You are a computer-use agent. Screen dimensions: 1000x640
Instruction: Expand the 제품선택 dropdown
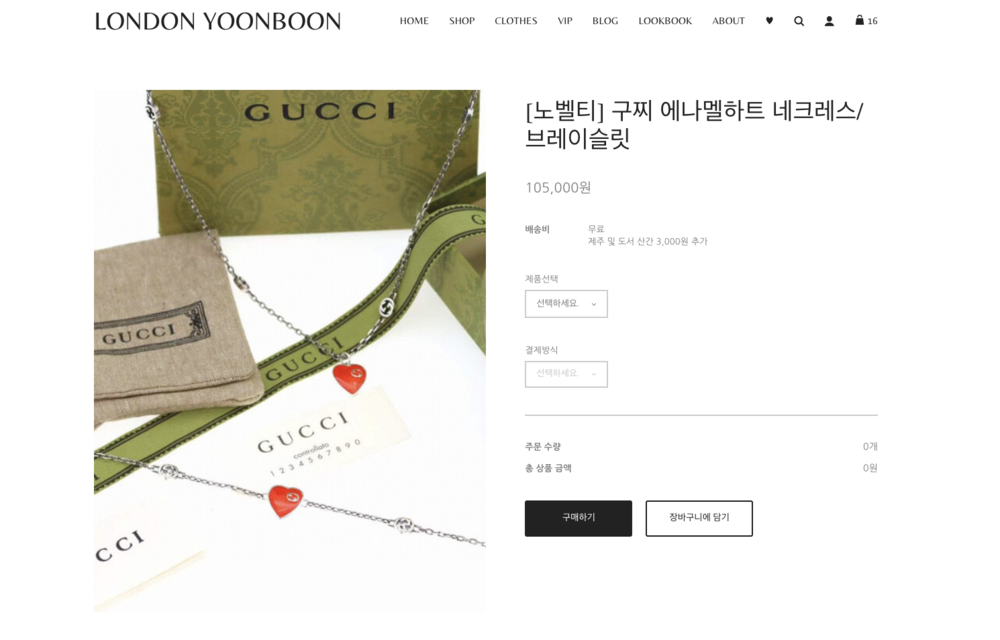[x=566, y=304]
